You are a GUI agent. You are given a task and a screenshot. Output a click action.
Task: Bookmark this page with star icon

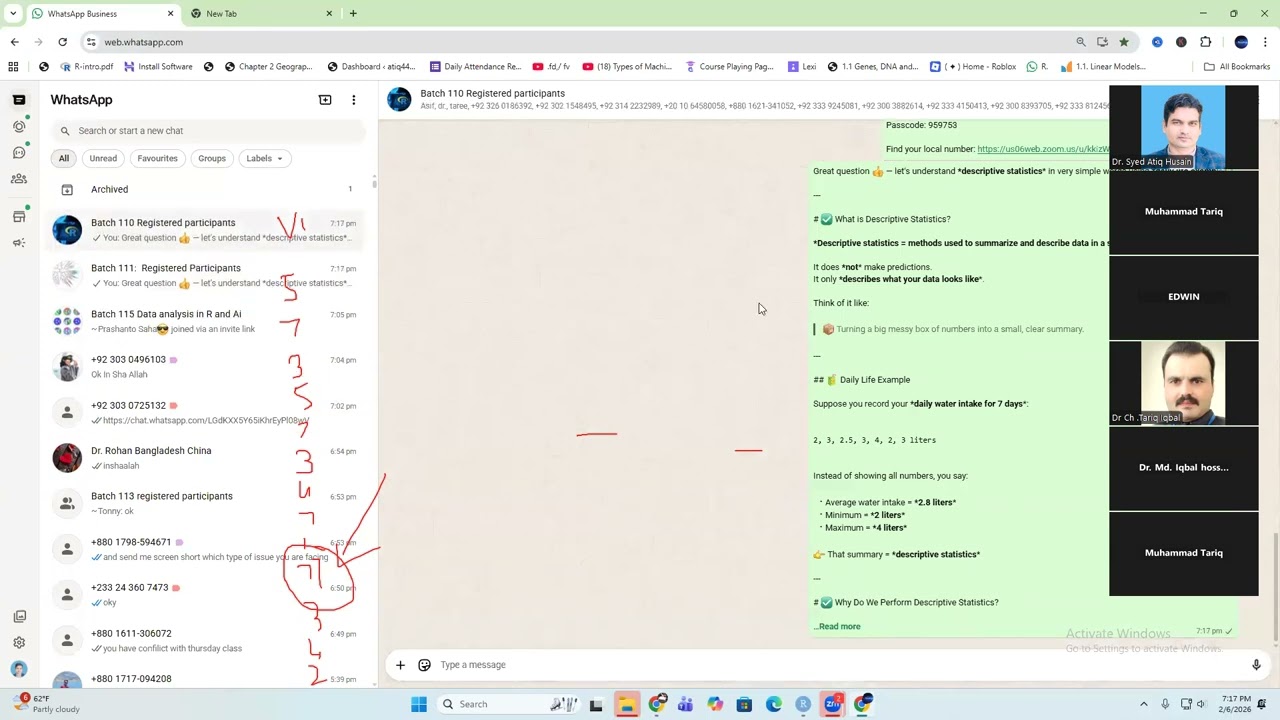pos(1124,42)
